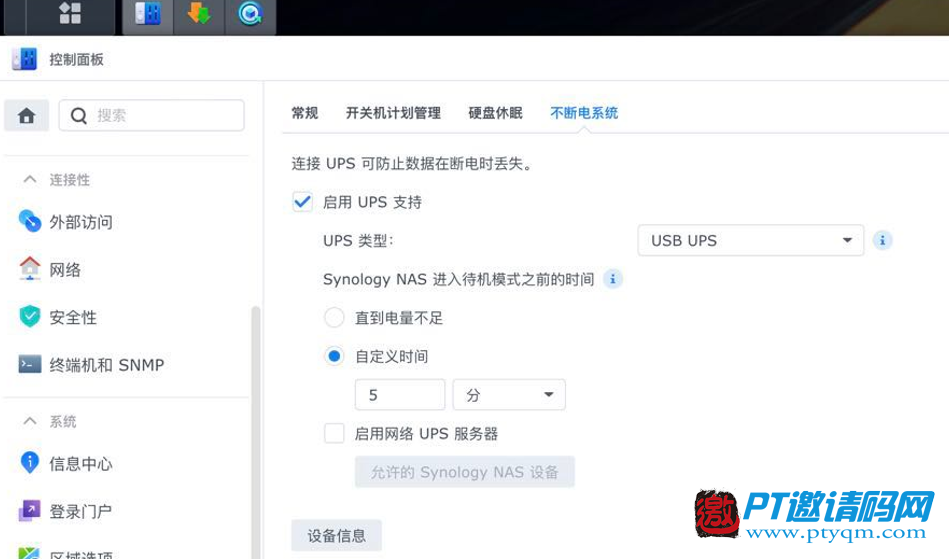Image resolution: width=949 pixels, height=559 pixels.
Task: Open 终端机和 SNMP sidebar entry label
Action: click(107, 365)
